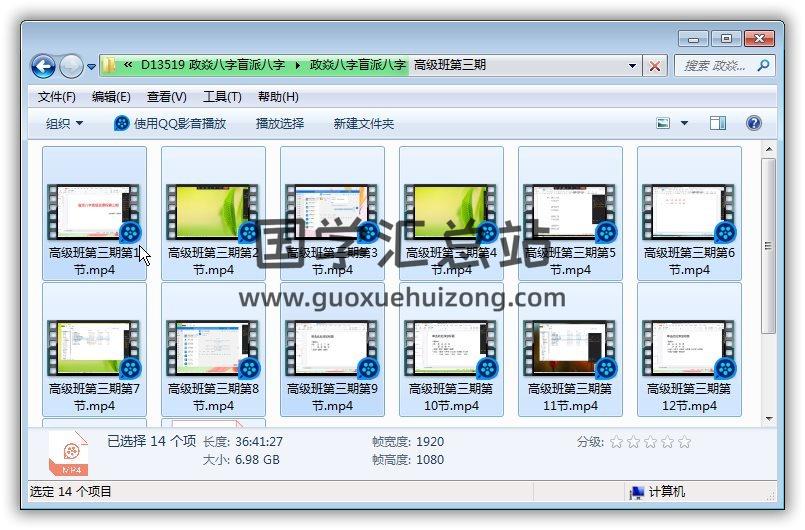
Task: Open the 查看(V) menu
Action: (166, 97)
